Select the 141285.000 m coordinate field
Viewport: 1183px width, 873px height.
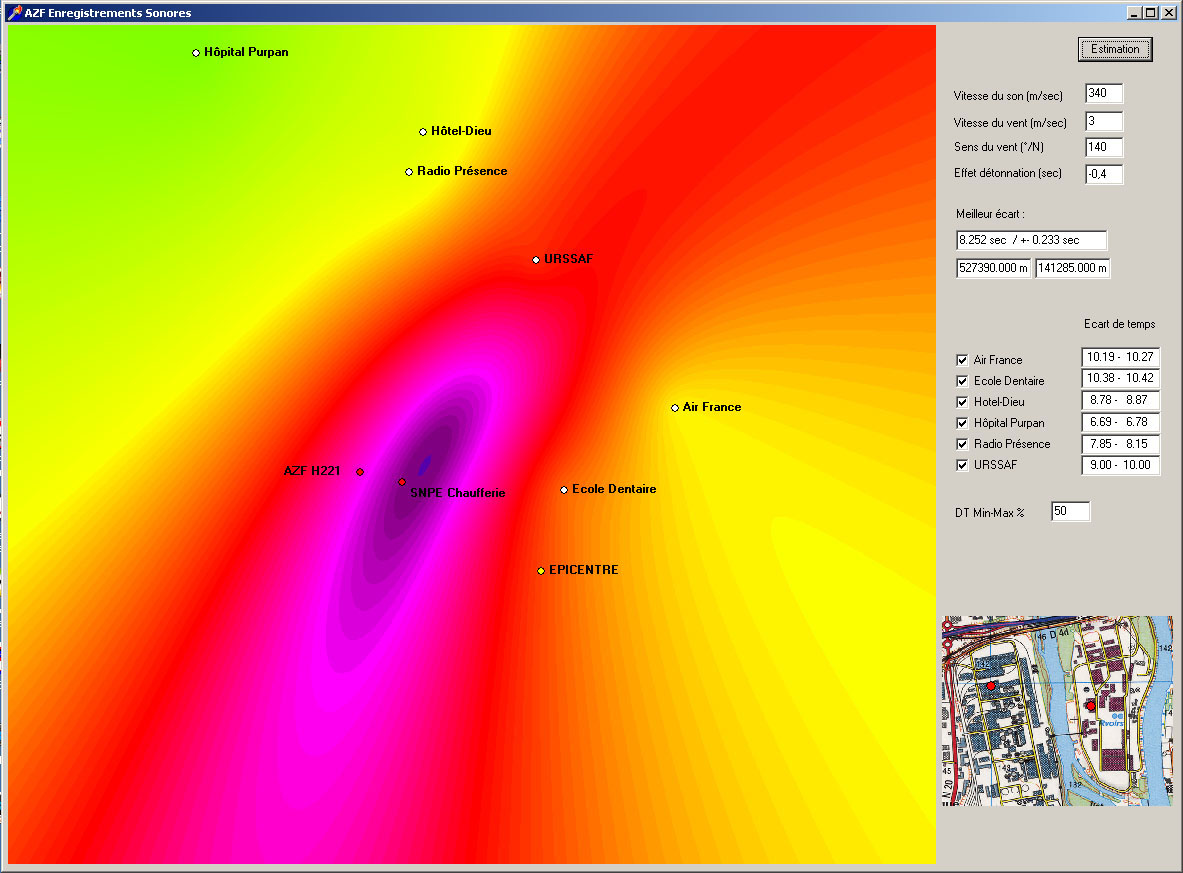[x=1072, y=268]
